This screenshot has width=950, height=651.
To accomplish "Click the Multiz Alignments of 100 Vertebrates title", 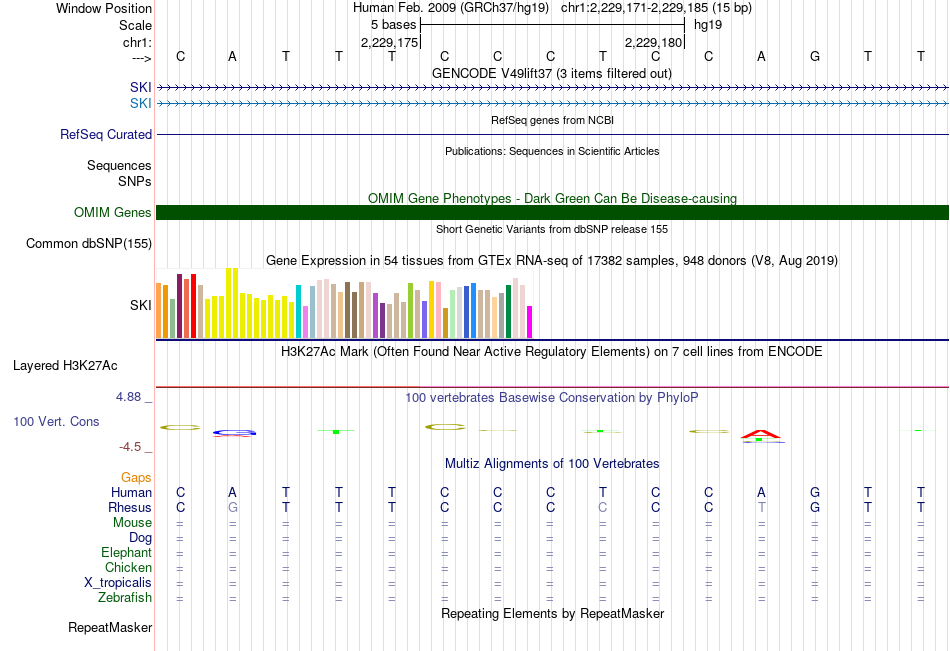I will [552, 464].
